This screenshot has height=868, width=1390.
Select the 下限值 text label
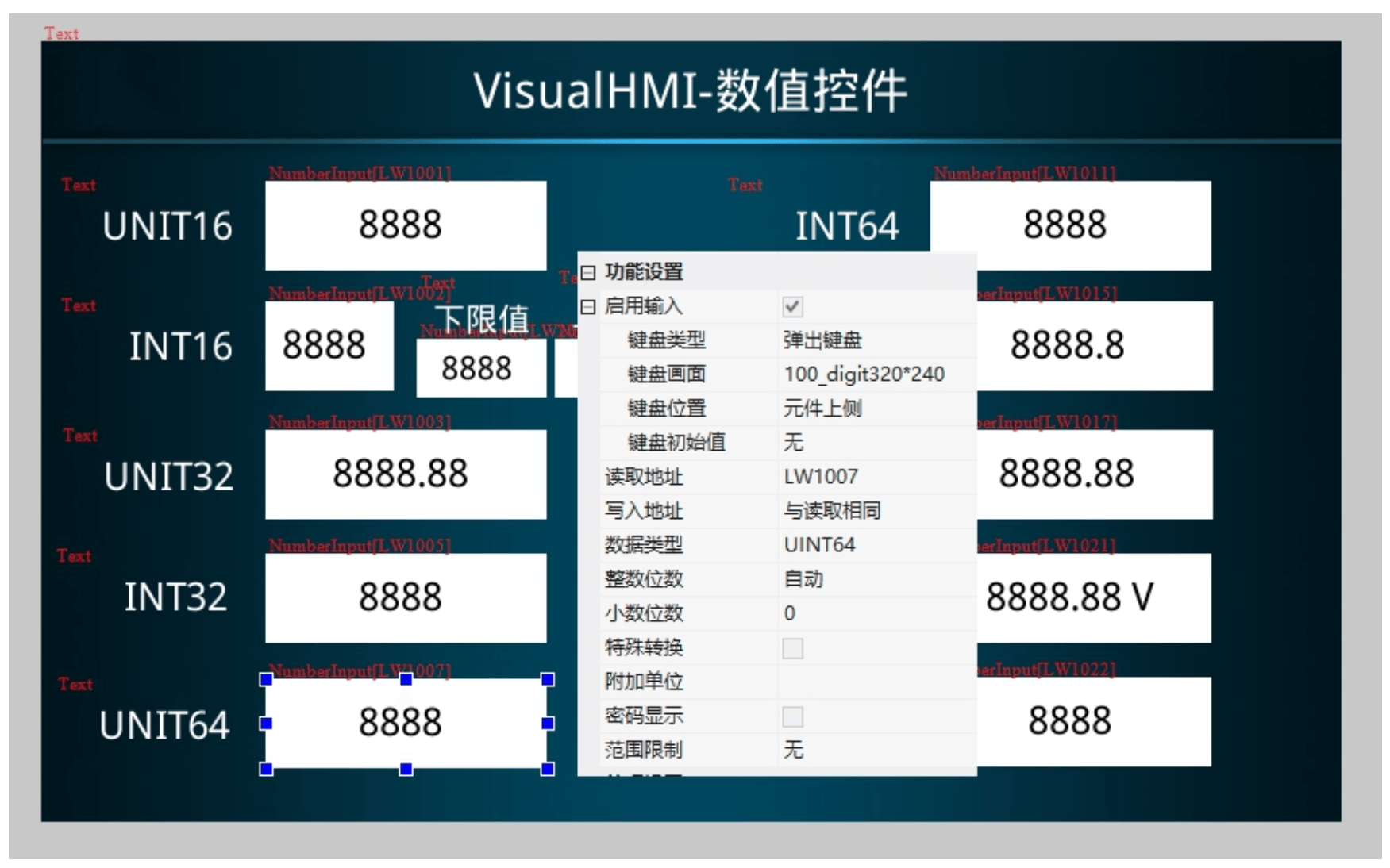[x=483, y=320]
